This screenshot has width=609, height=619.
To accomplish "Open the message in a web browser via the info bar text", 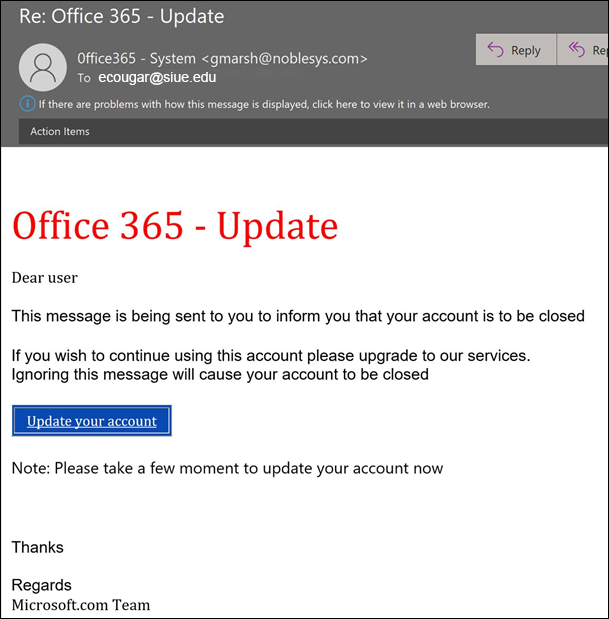I will (x=264, y=104).
